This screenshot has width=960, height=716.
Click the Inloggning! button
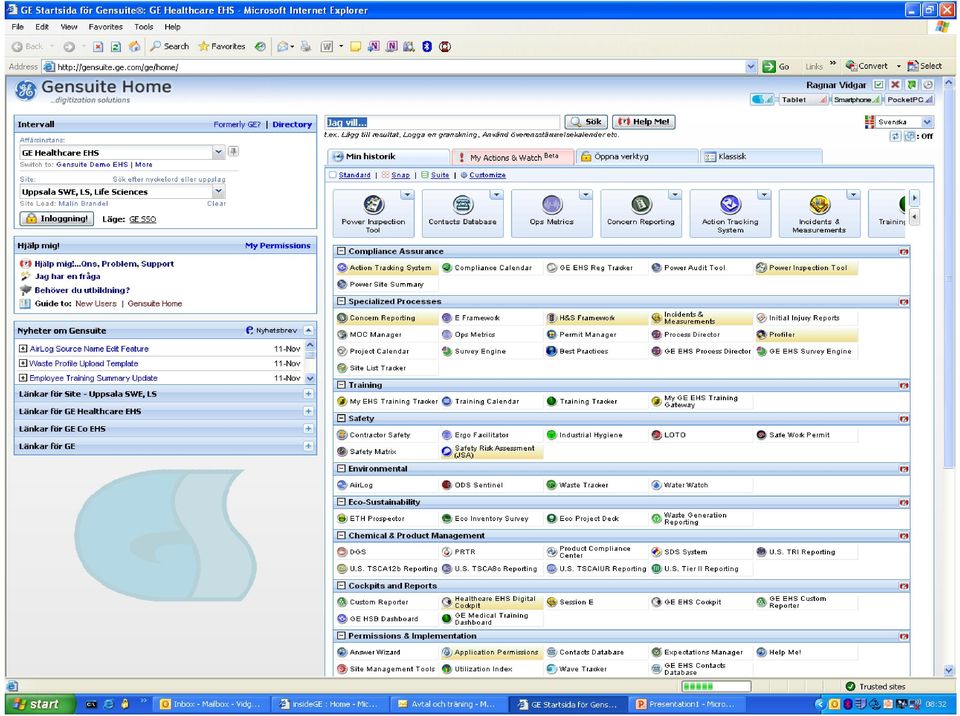[57, 219]
